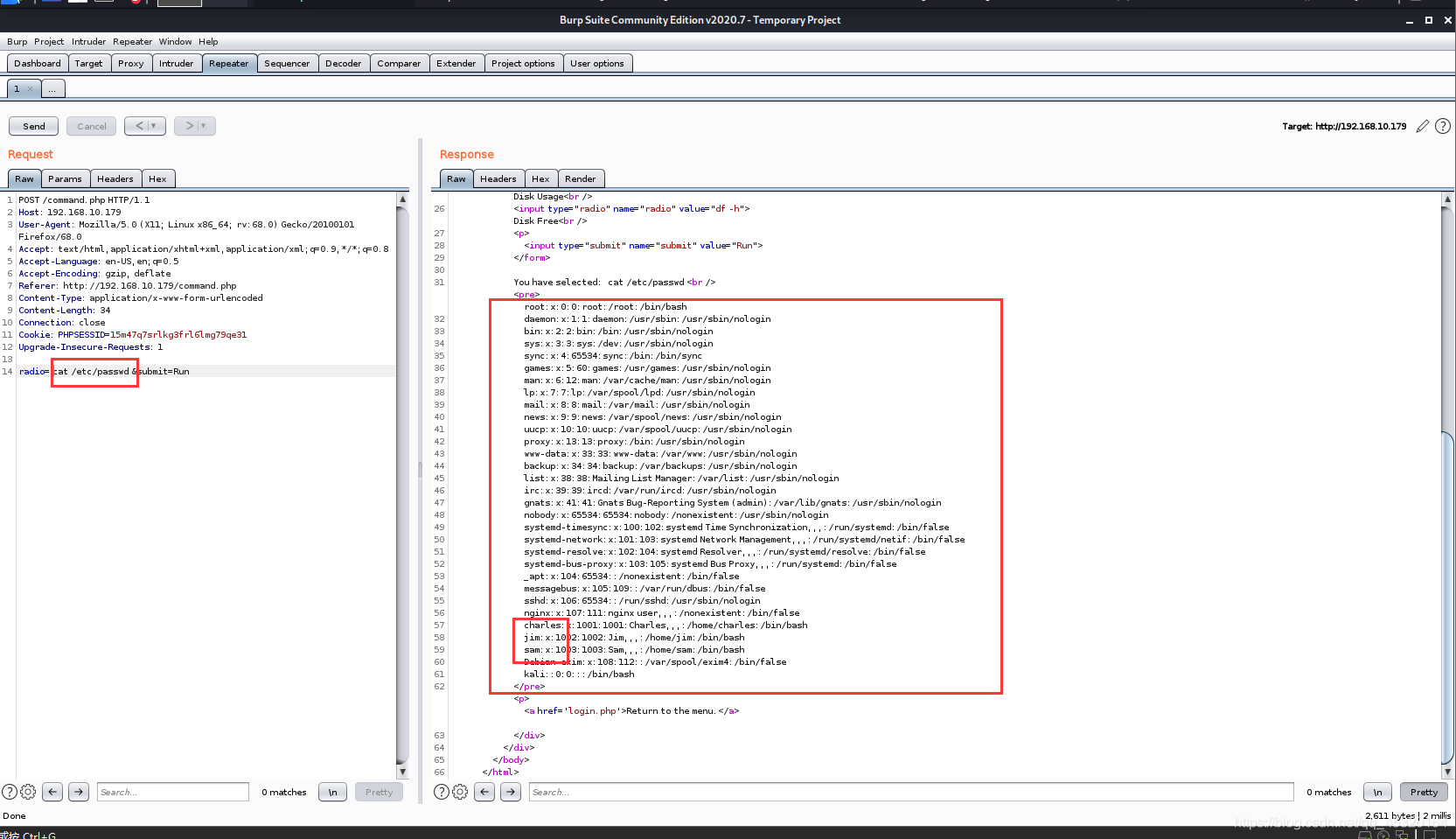Click the Cookie PHPSESSID header line
Screen dimensions: 1456x839
point(133,334)
